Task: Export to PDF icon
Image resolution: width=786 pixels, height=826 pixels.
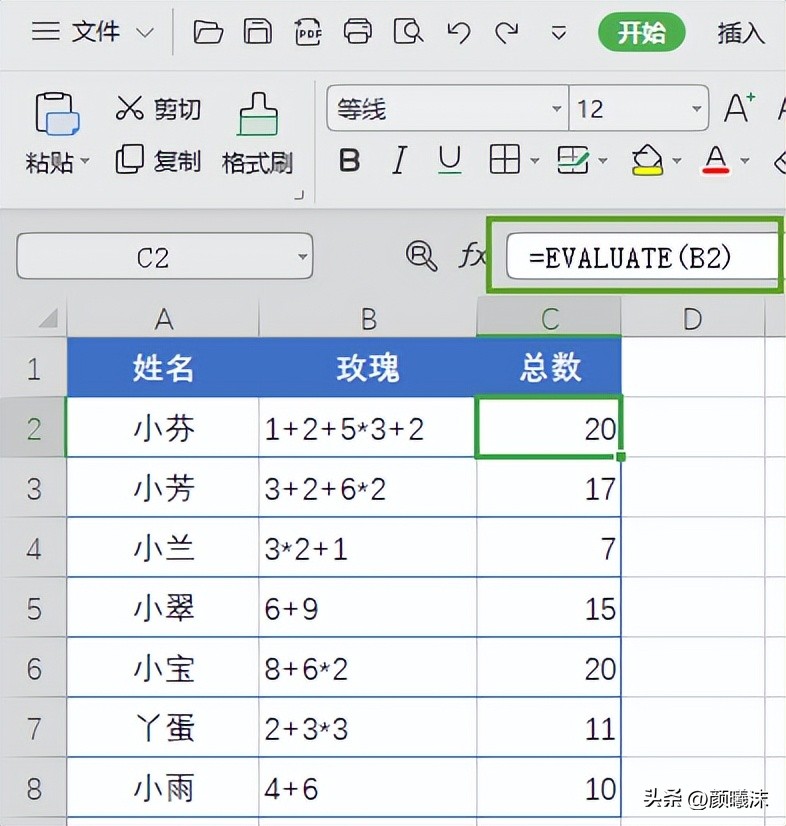Action: pyautogui.click(x=308, y=32)
